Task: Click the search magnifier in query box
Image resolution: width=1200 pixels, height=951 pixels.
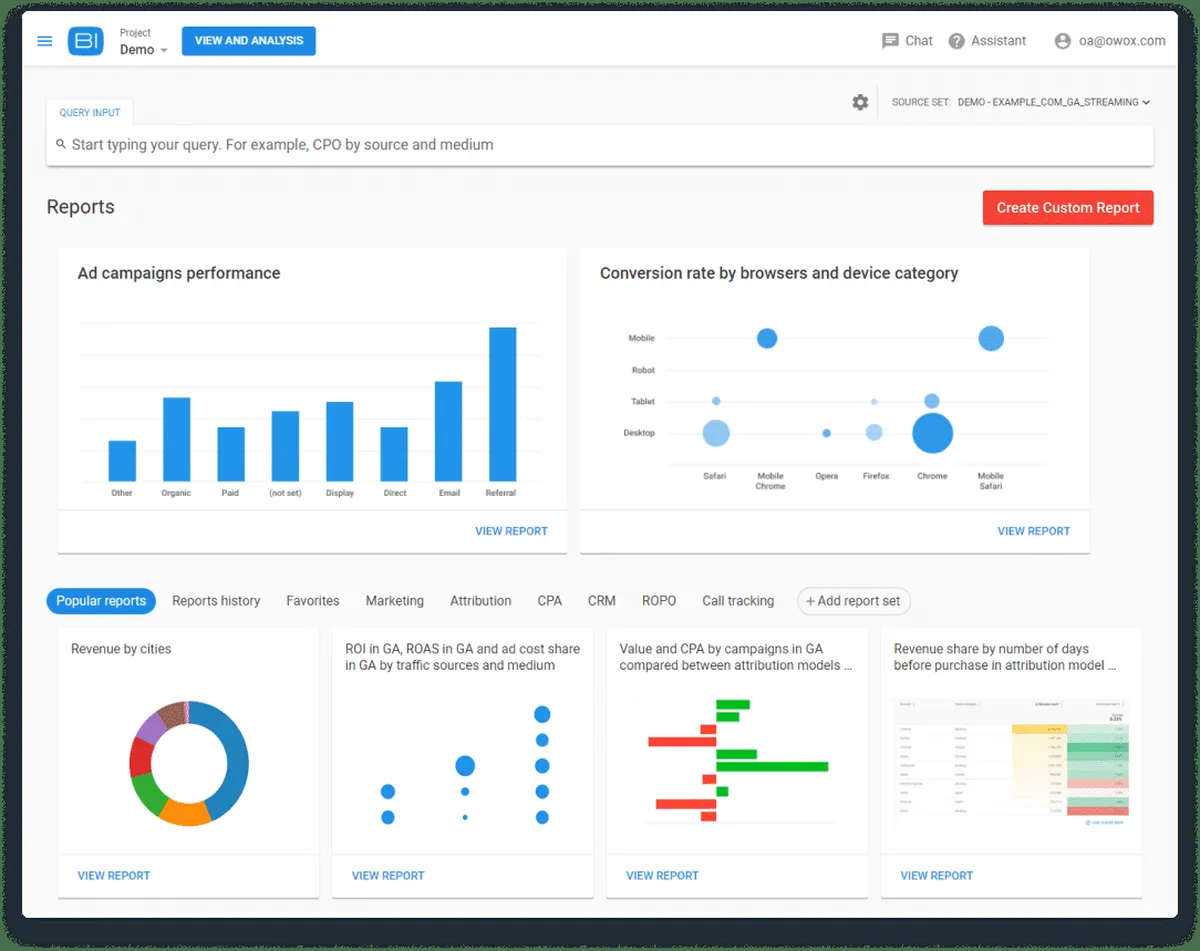Action: coord(61,144)
